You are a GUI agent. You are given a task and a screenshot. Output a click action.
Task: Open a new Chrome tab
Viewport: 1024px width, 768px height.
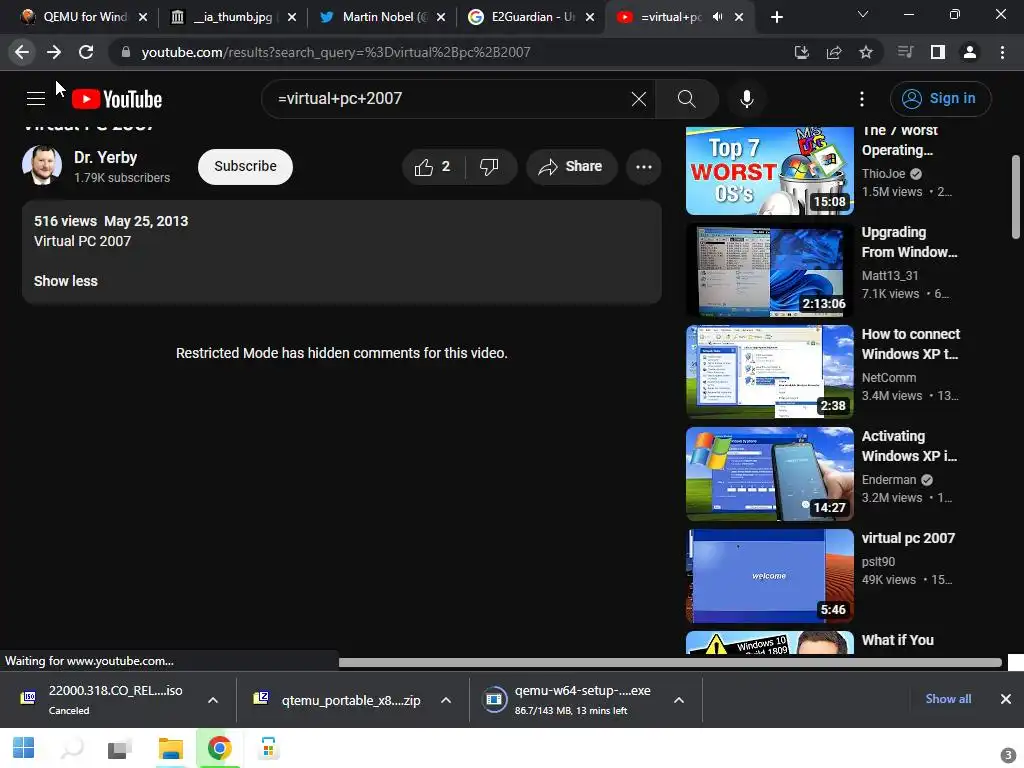point(776,17)
